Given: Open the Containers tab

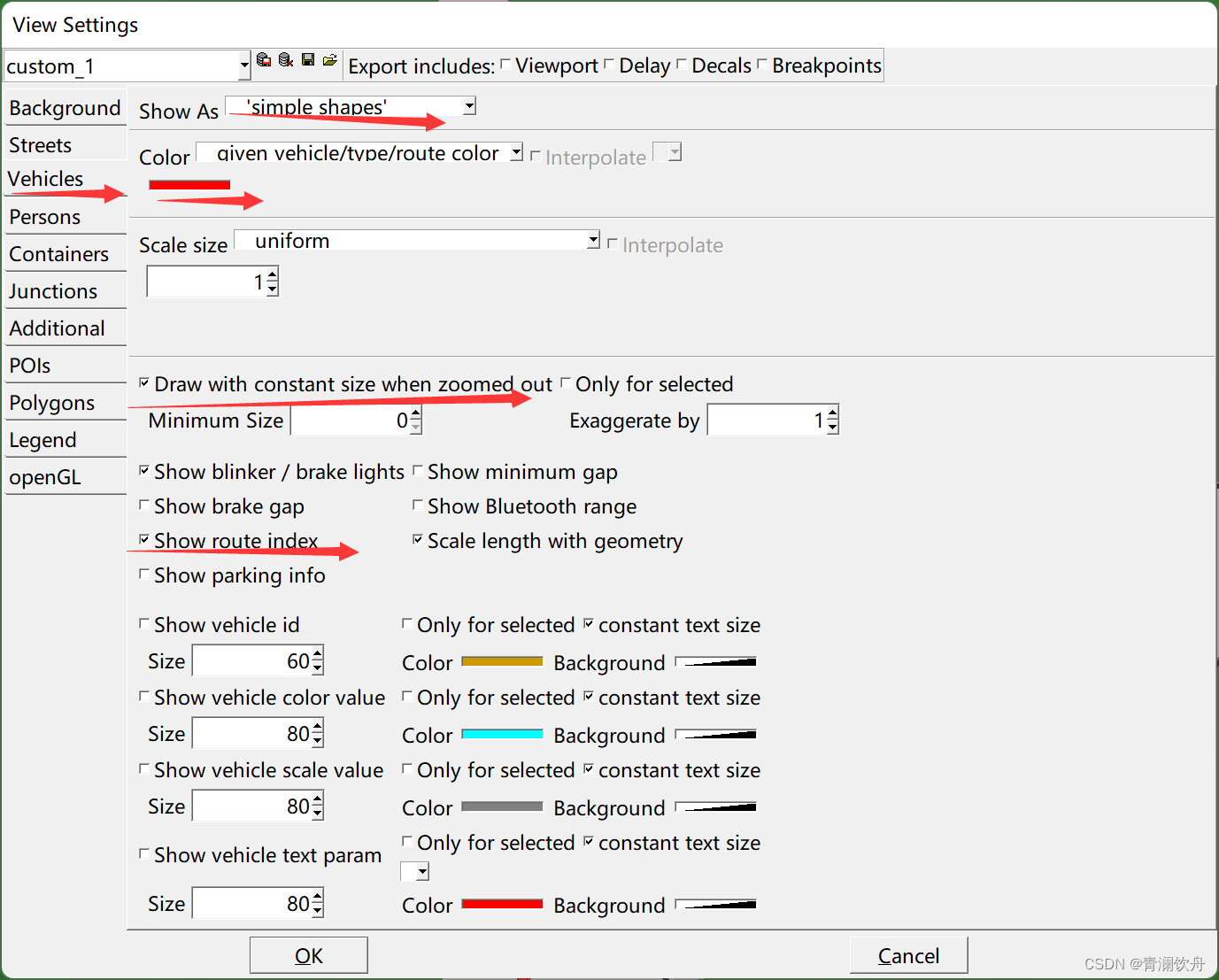Looking at the screenshot, I should tap(66, 254).
